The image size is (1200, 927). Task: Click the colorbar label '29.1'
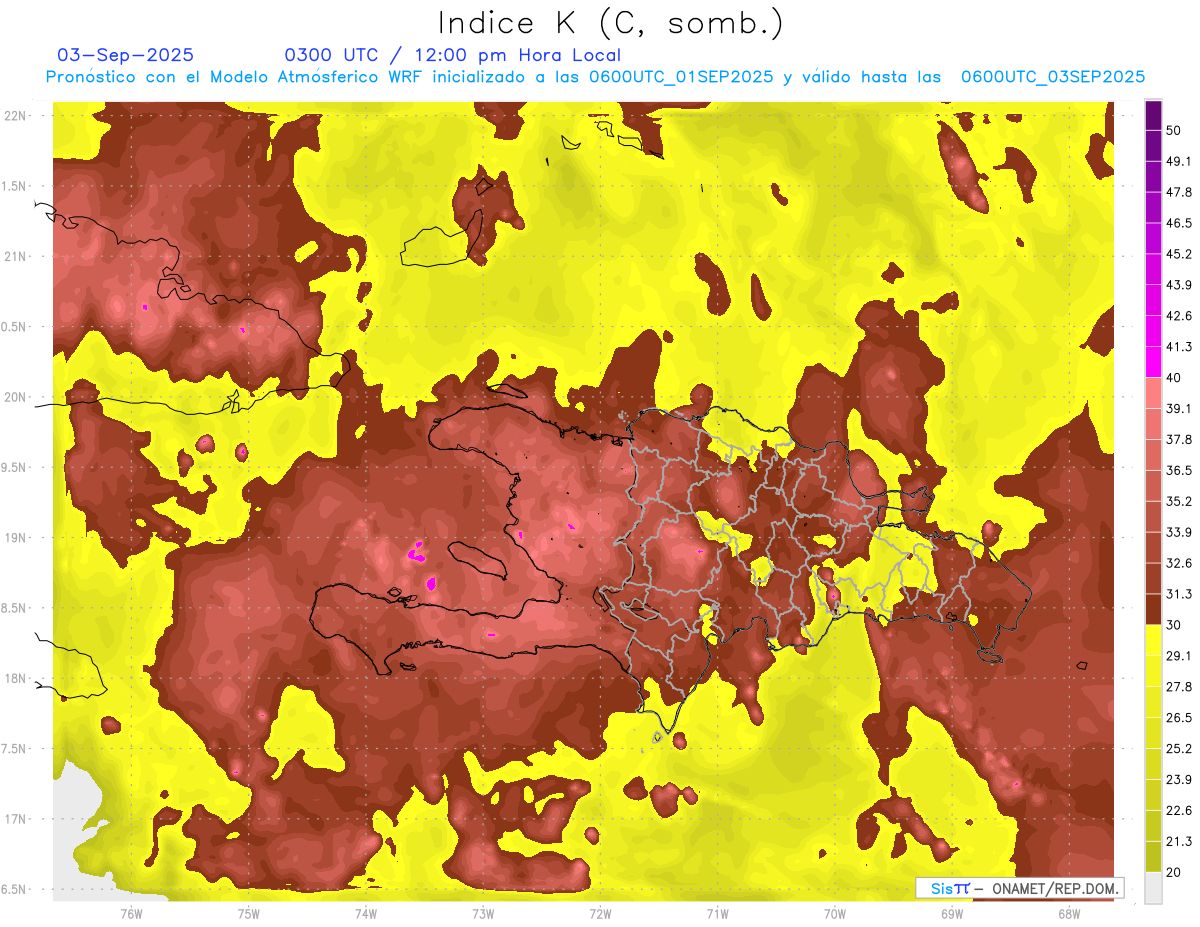(x=1179, y=656)
